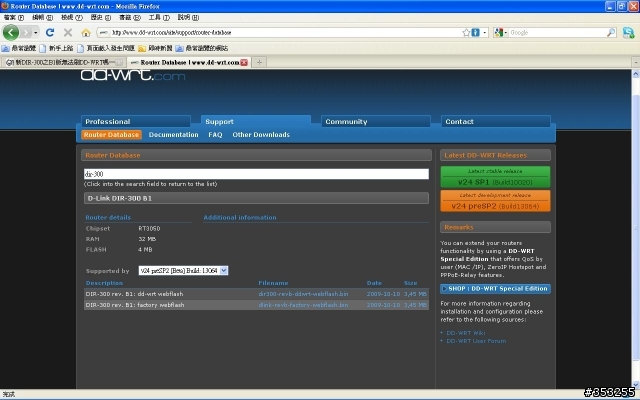Open the DD-WRT User Forum link
Screen dimensions: 640x400
[476, 341]
